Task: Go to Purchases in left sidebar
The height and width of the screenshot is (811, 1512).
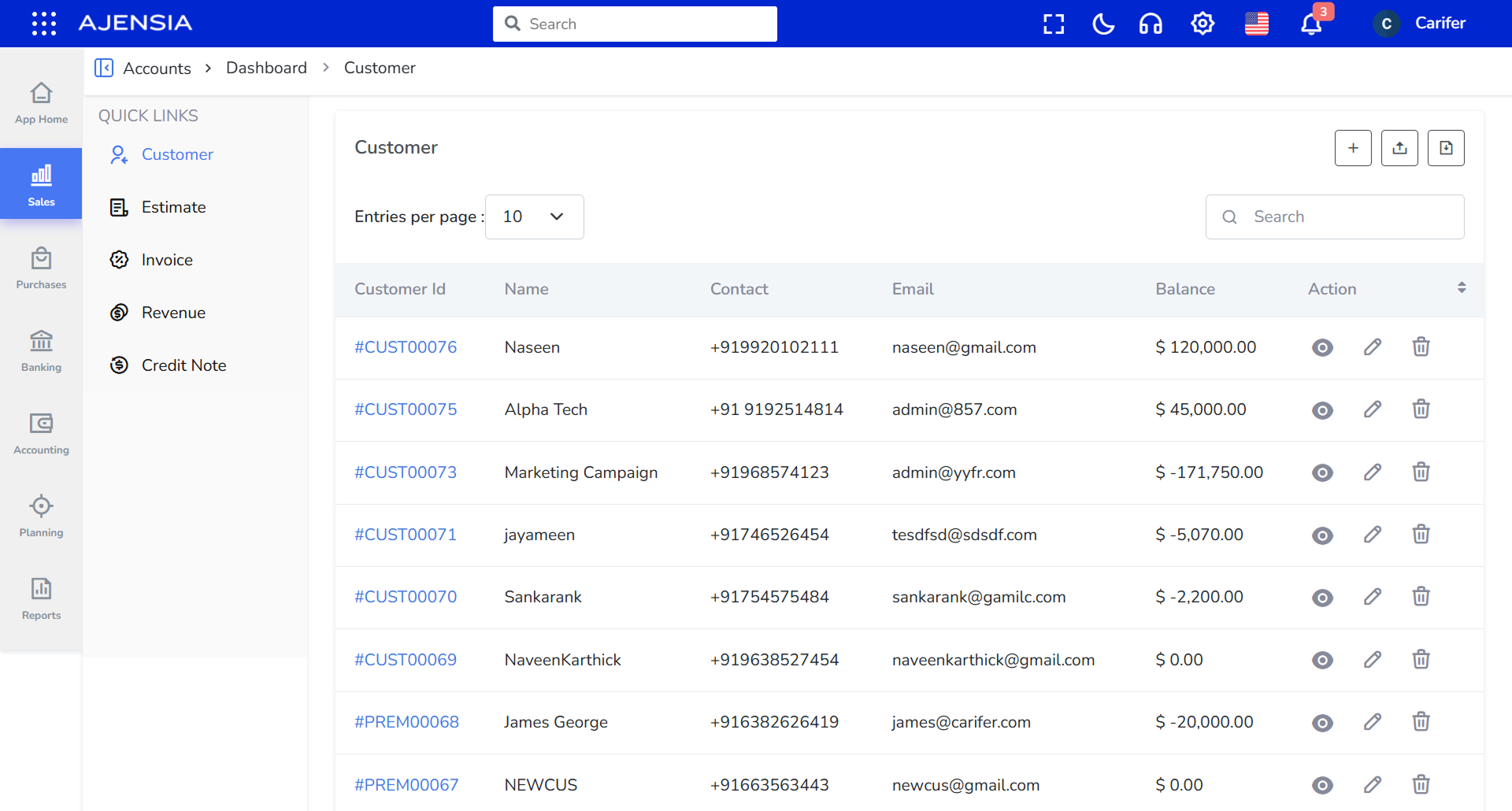Action: (x=41, y=268)
